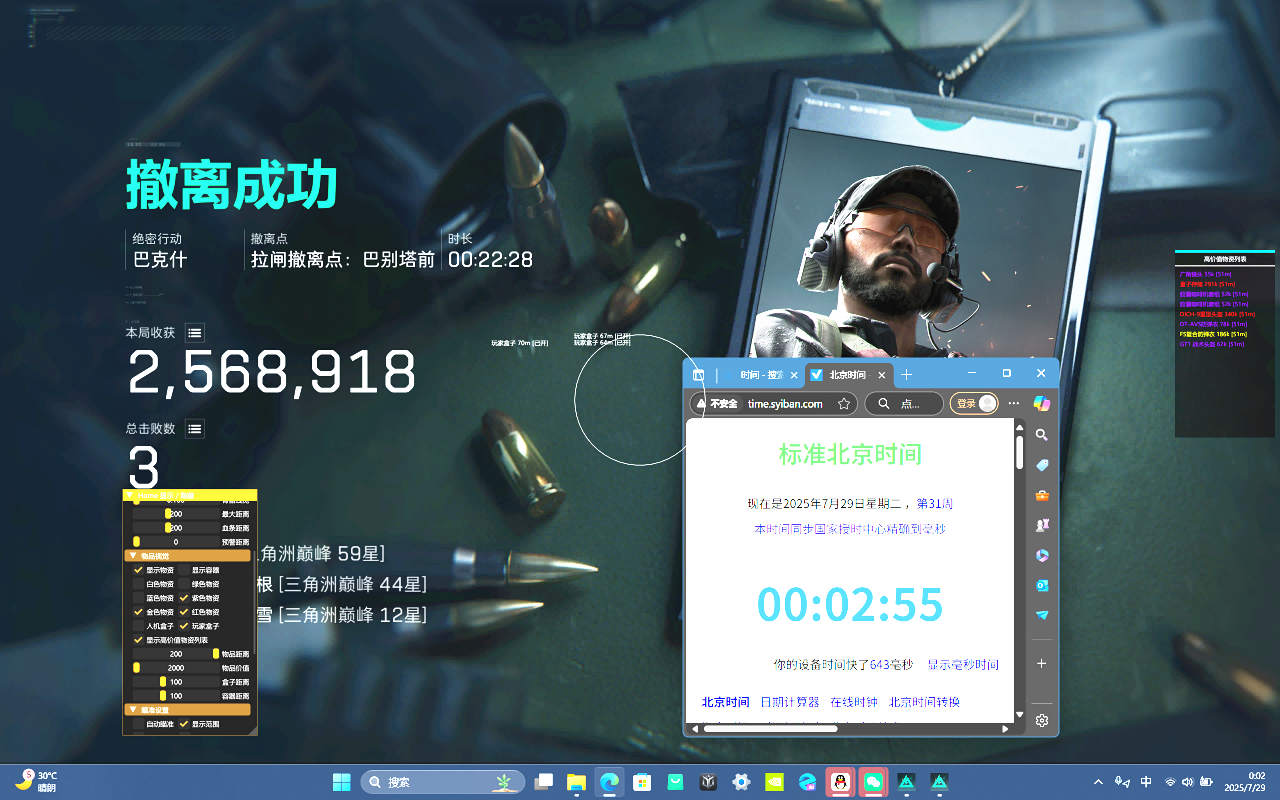Screen dimensions: 1280x800
Task: Open the NVIDIA taskbar icon
Action: pos(774,782)
